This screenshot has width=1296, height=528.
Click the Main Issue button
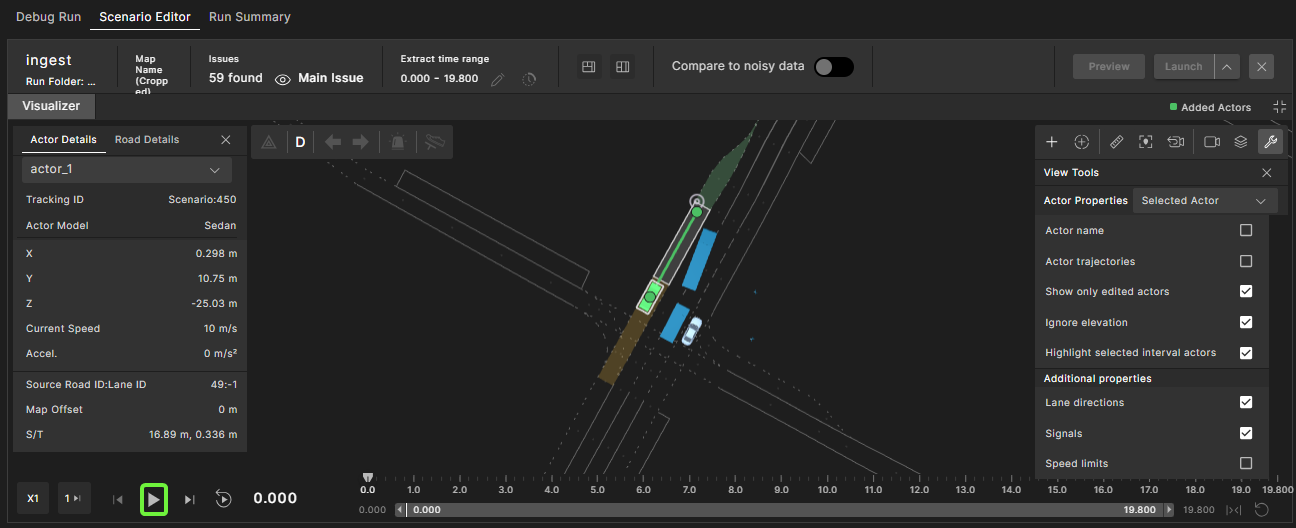[320, 78]
